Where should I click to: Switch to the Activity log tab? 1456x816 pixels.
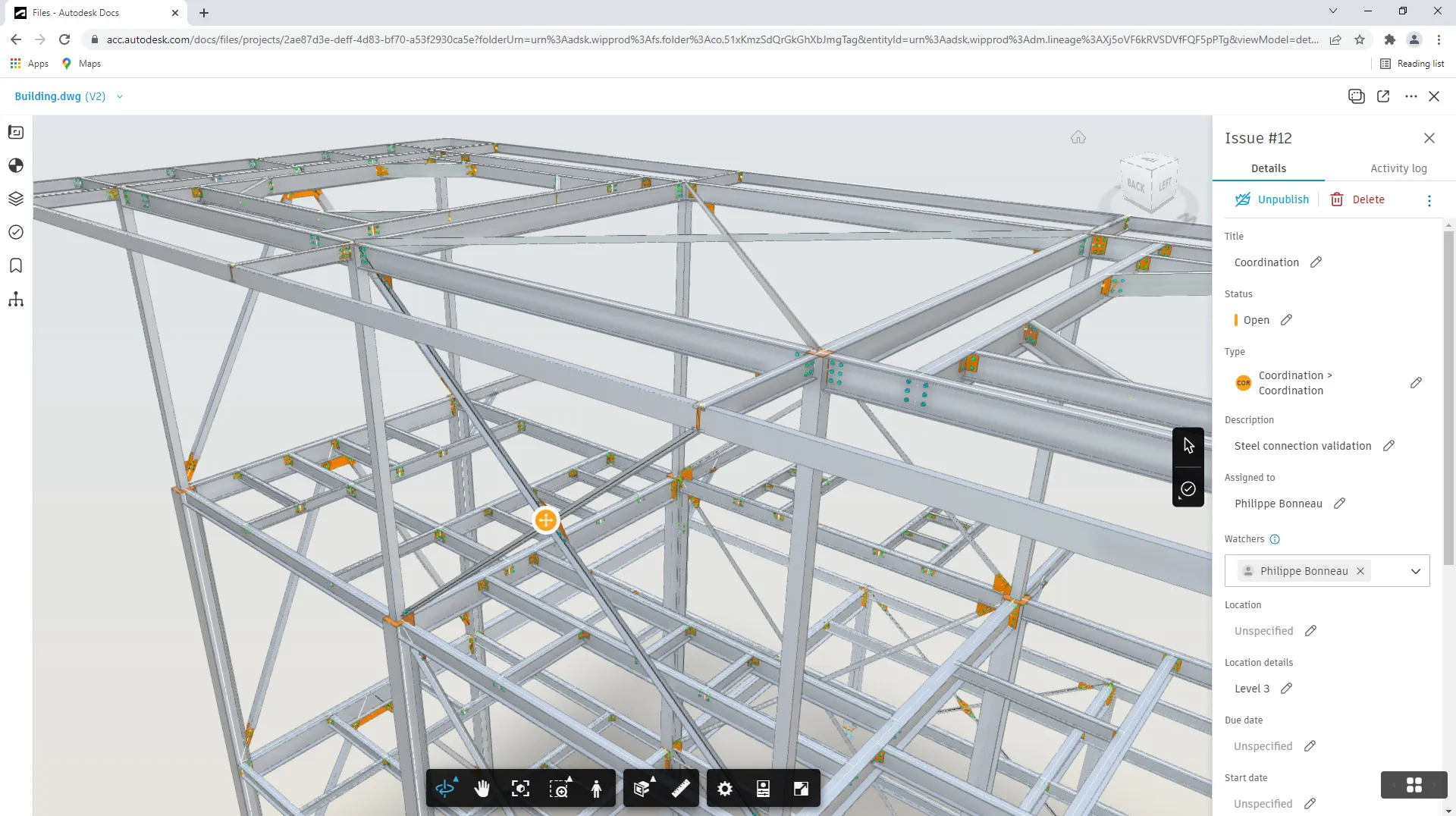click(x=1398, y=168)
